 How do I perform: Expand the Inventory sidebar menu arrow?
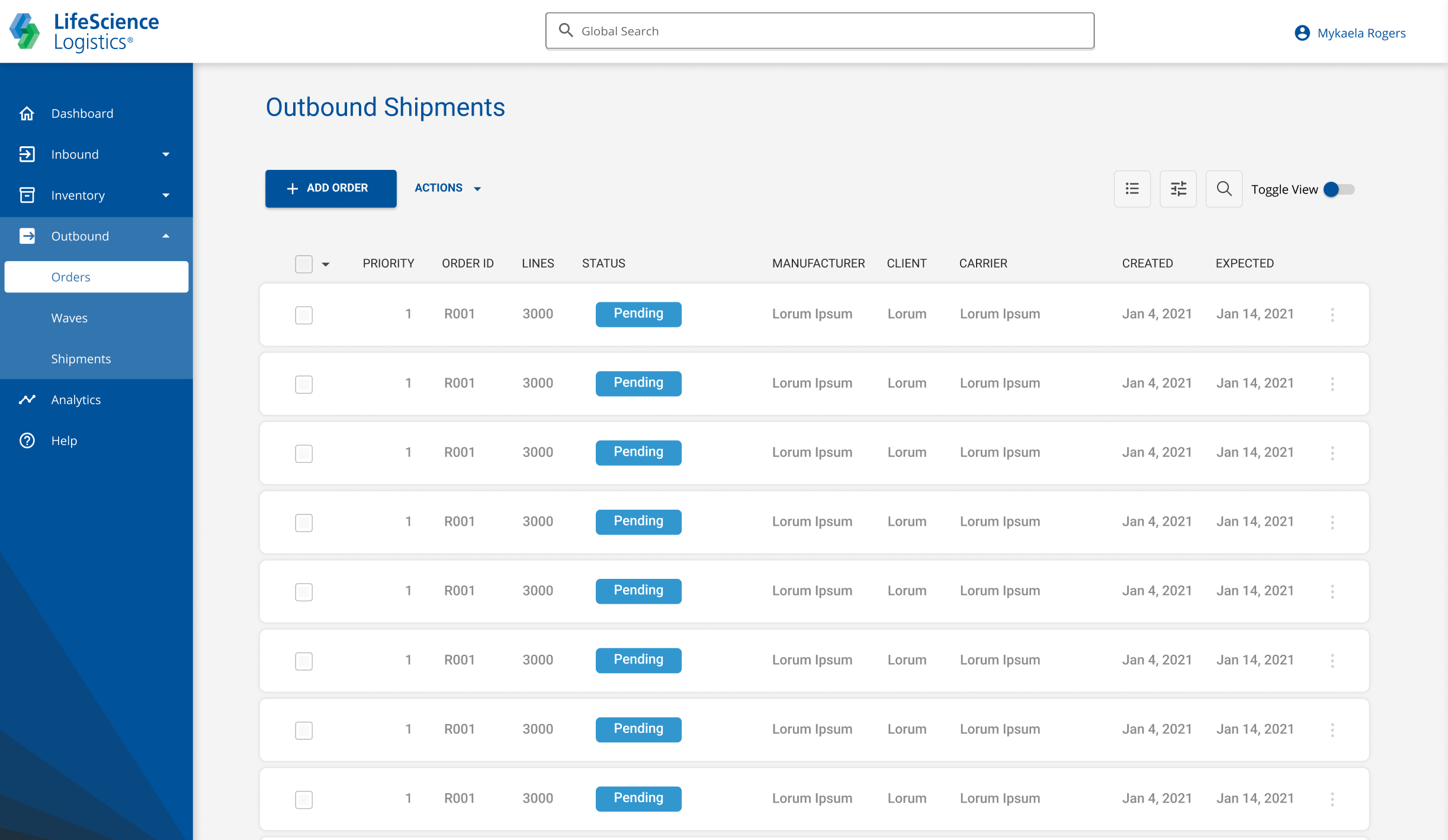pos(166,195)
